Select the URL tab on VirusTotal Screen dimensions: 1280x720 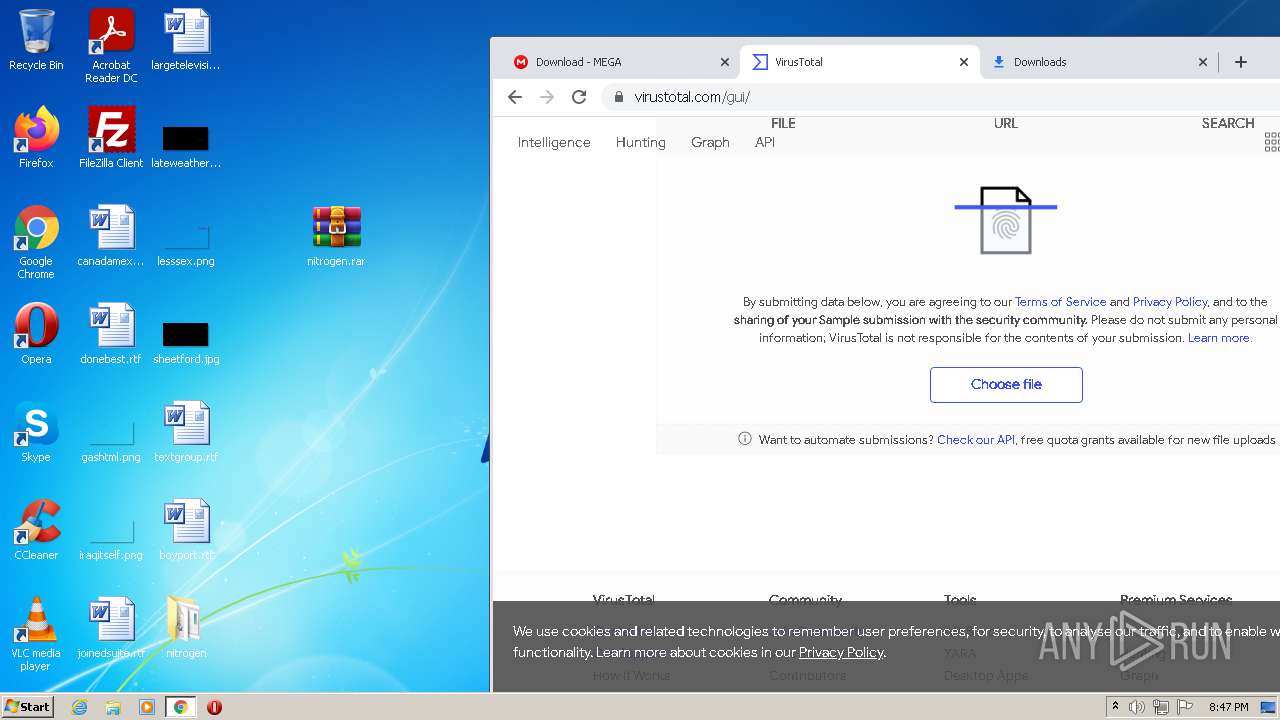click(1006, 123)
